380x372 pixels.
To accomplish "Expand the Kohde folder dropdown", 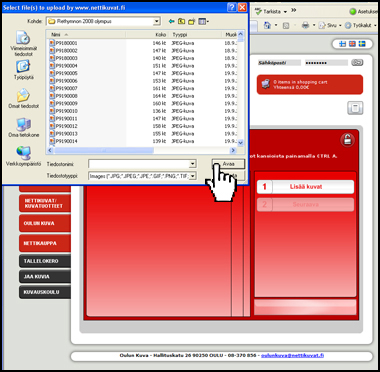I will point(156,22).
